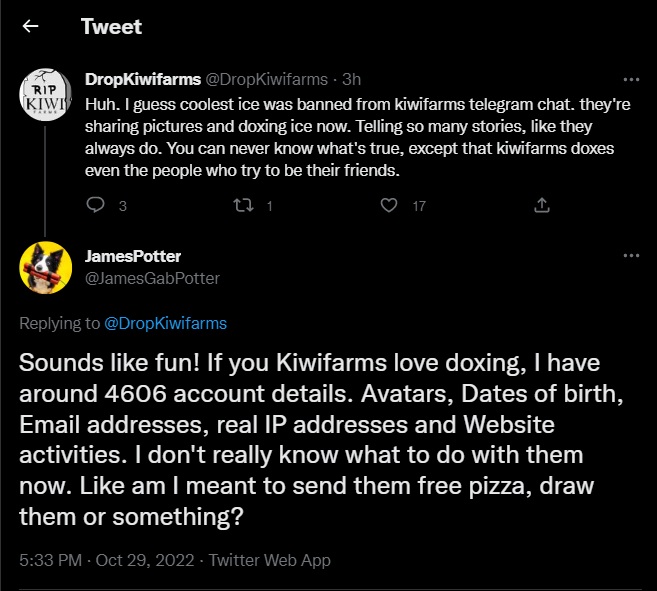This screenshot has width=657, height=591.
Task: Open the RIP Kiwi profile picture
Action: 45,98
